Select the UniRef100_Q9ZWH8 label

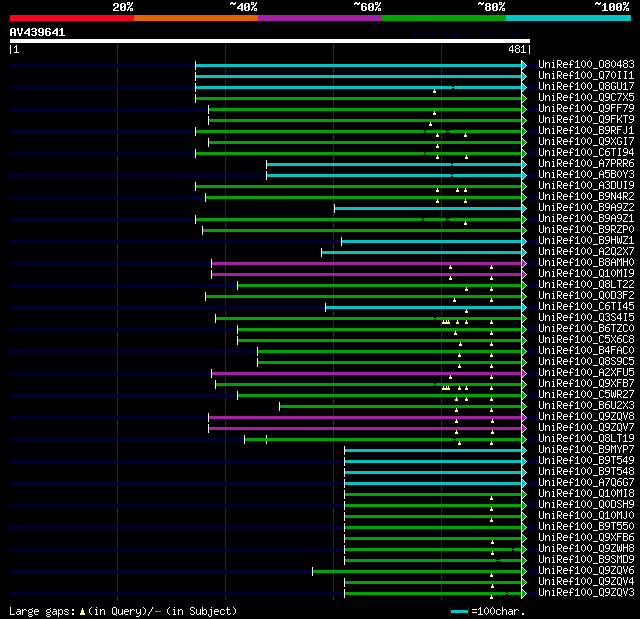[586, 549]
